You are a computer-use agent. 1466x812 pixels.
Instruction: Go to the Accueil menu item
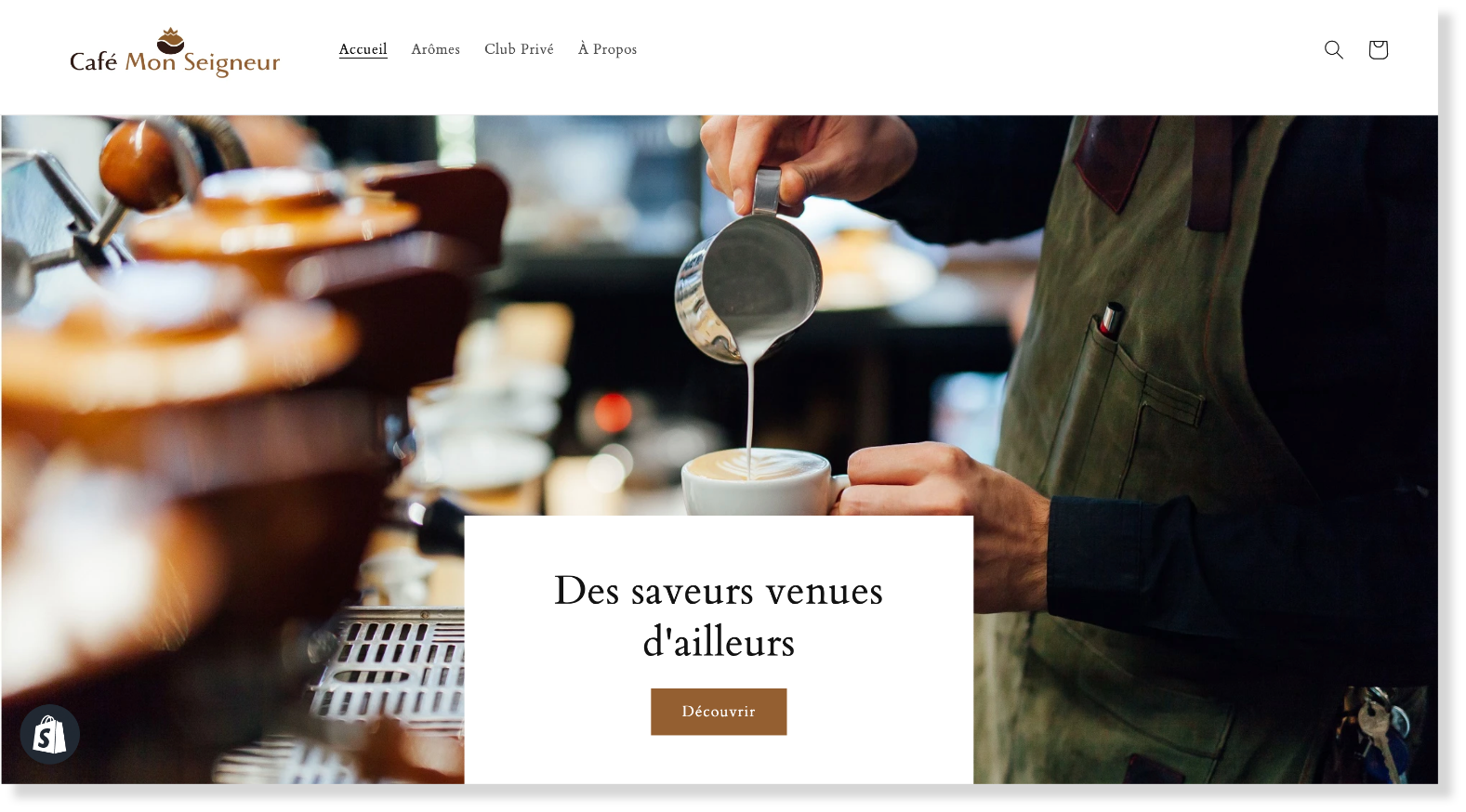pyautogui.click(x=363, y=49)
